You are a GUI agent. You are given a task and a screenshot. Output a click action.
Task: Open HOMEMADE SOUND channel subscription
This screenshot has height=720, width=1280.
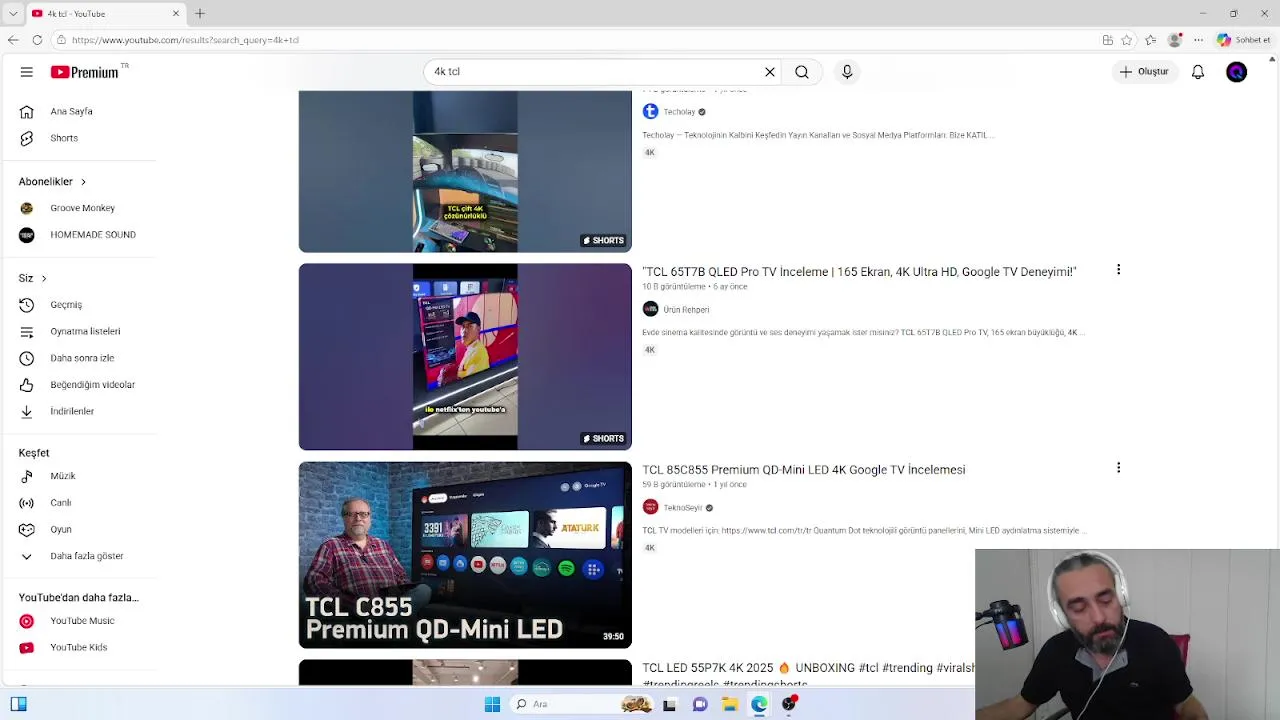coord(92,235)
